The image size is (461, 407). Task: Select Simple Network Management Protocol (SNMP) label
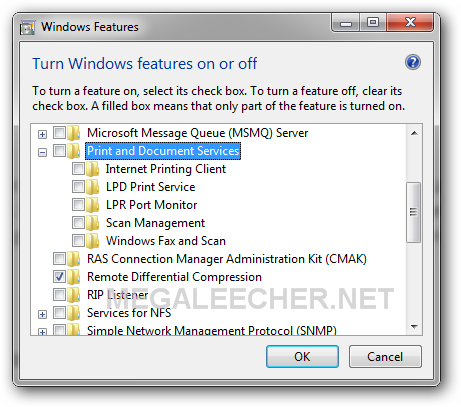click(x=212, y=330)
